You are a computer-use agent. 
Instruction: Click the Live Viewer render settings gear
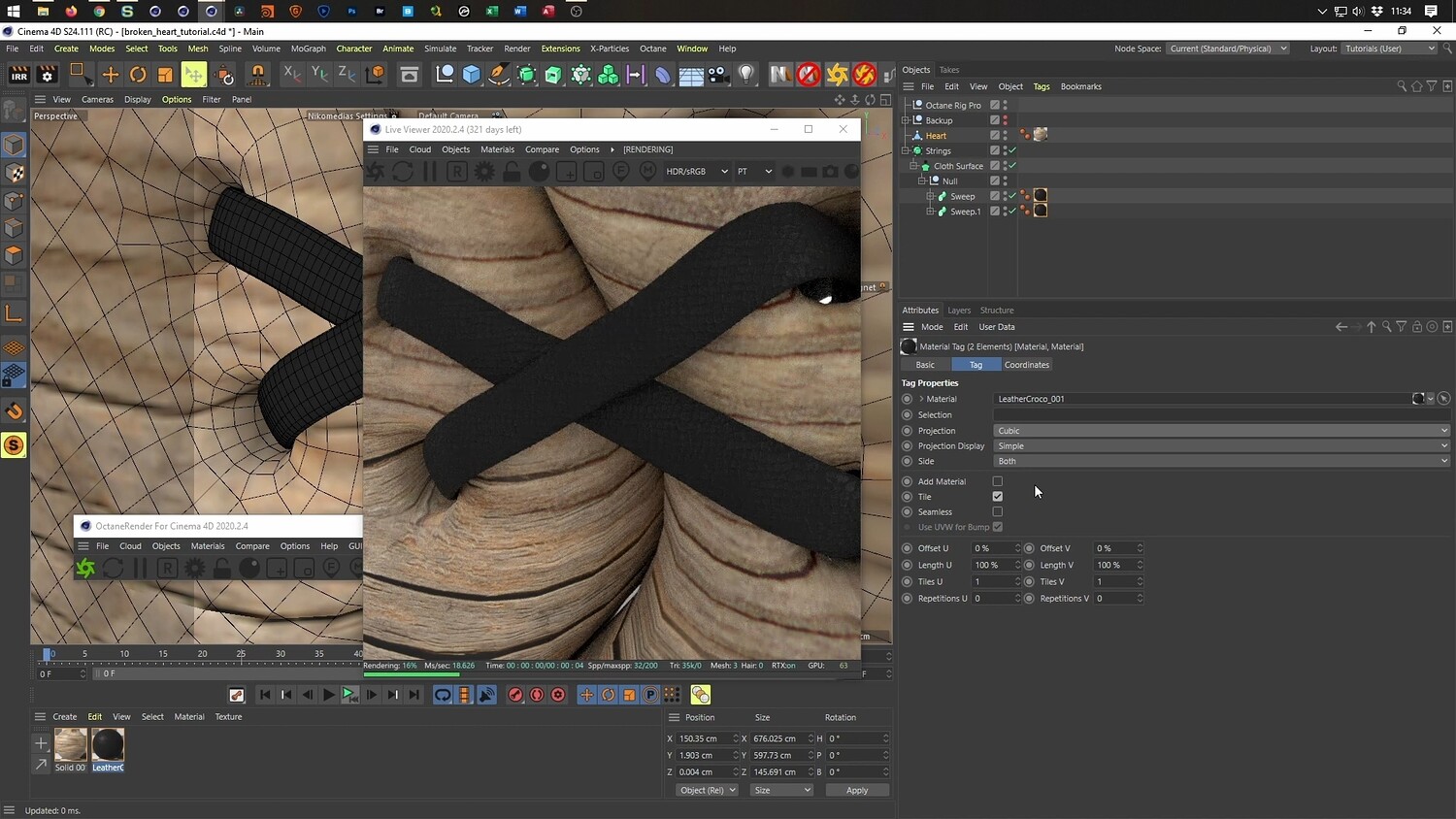coord(484,172)
